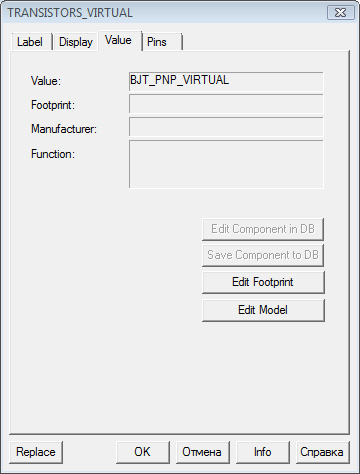Viewport: 360px width, 474px height.
Task: Open the Edit Model editor
Action: [x=263, y=310]
